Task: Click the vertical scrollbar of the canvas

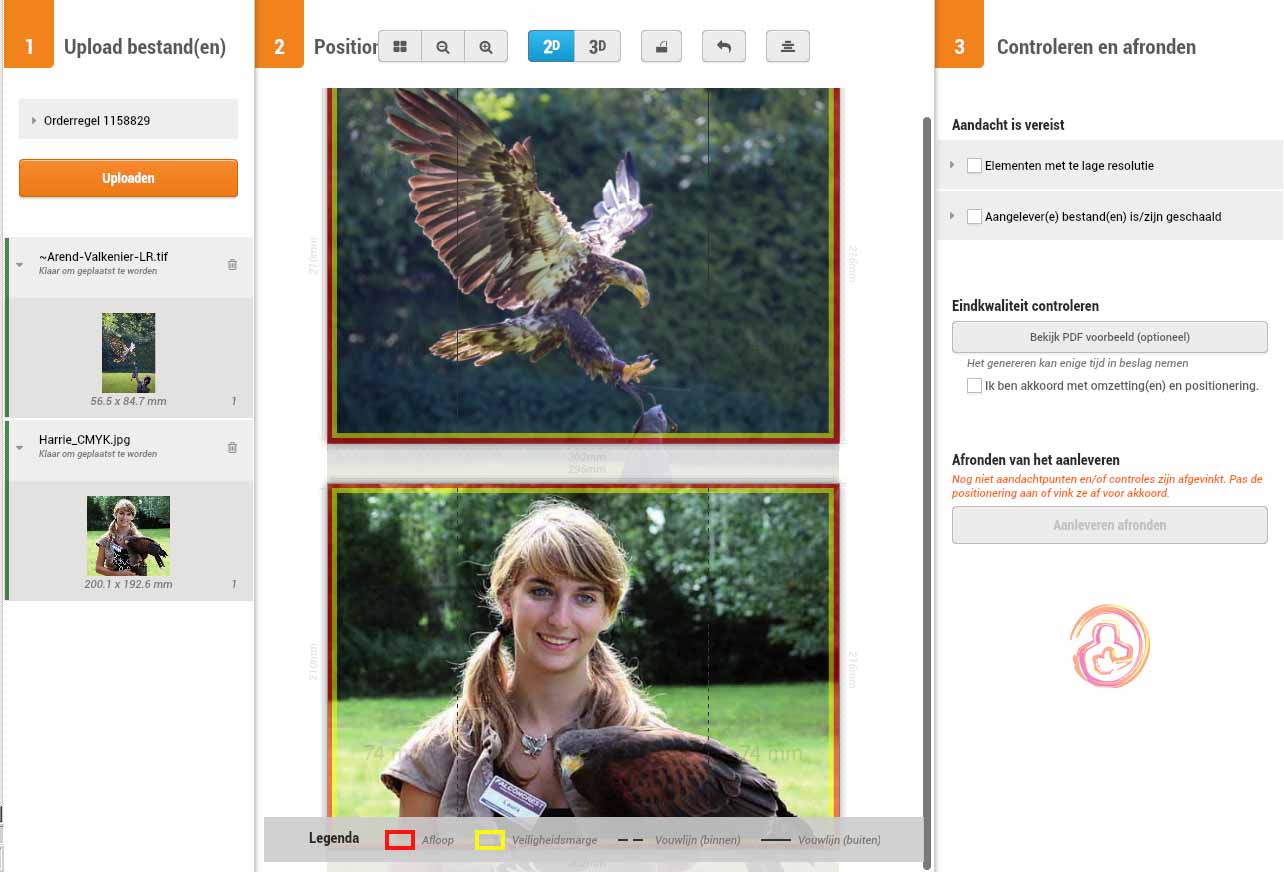Action: click(927, 492)
